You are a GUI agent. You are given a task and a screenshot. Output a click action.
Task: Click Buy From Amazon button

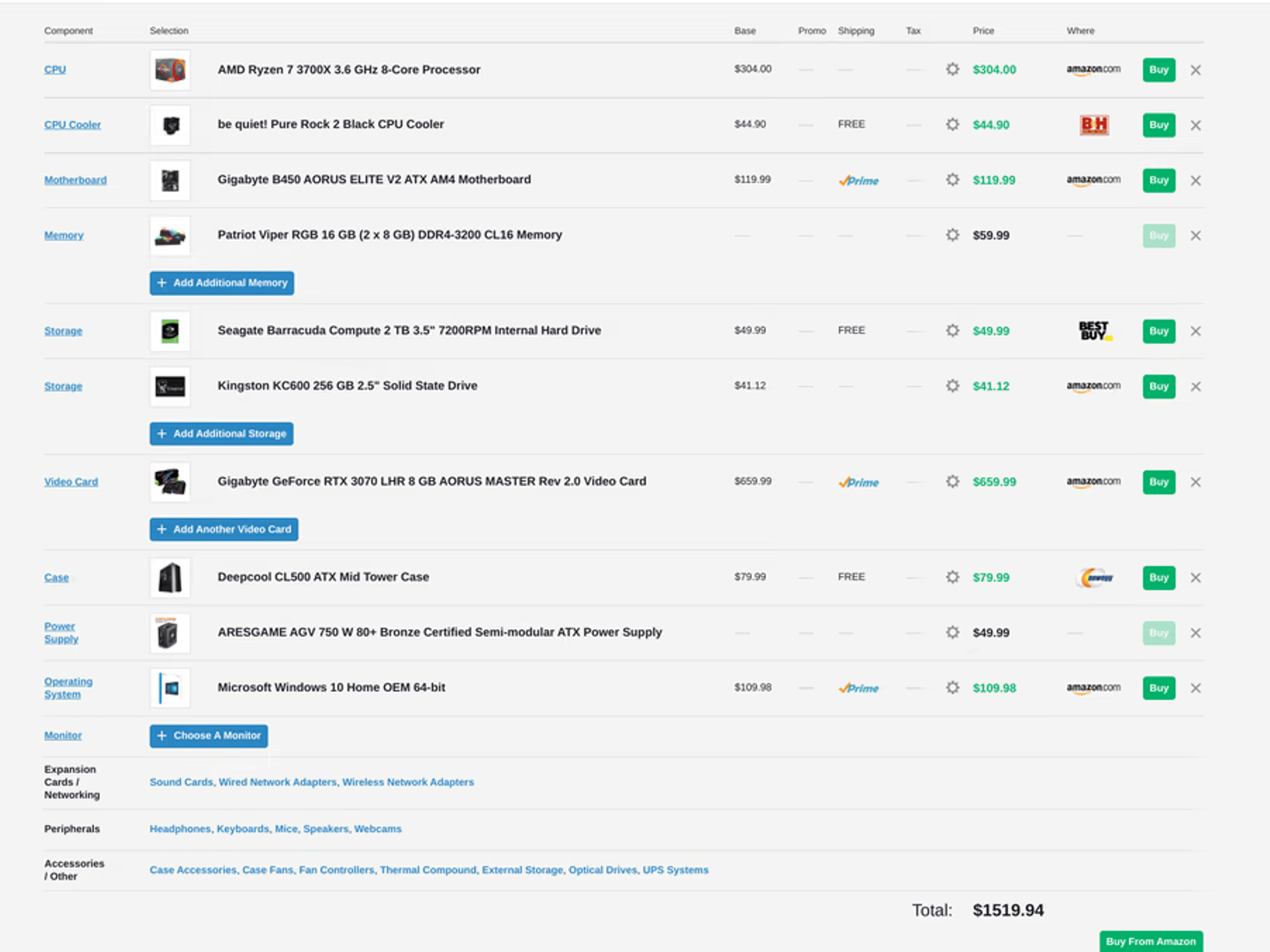[x=1151, y=941]
